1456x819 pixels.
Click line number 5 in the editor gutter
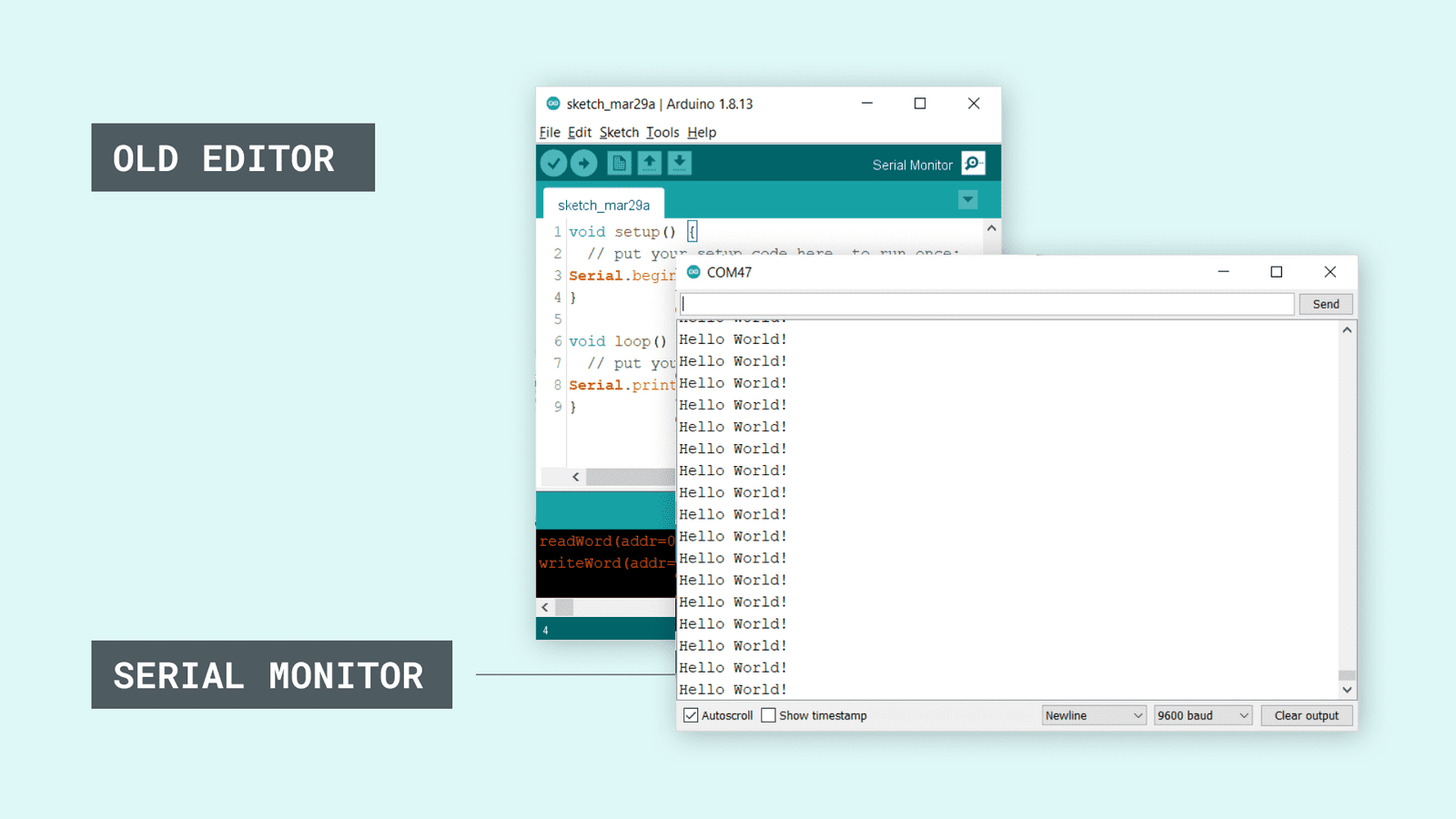pyautogui.click(x=558, y=319)
